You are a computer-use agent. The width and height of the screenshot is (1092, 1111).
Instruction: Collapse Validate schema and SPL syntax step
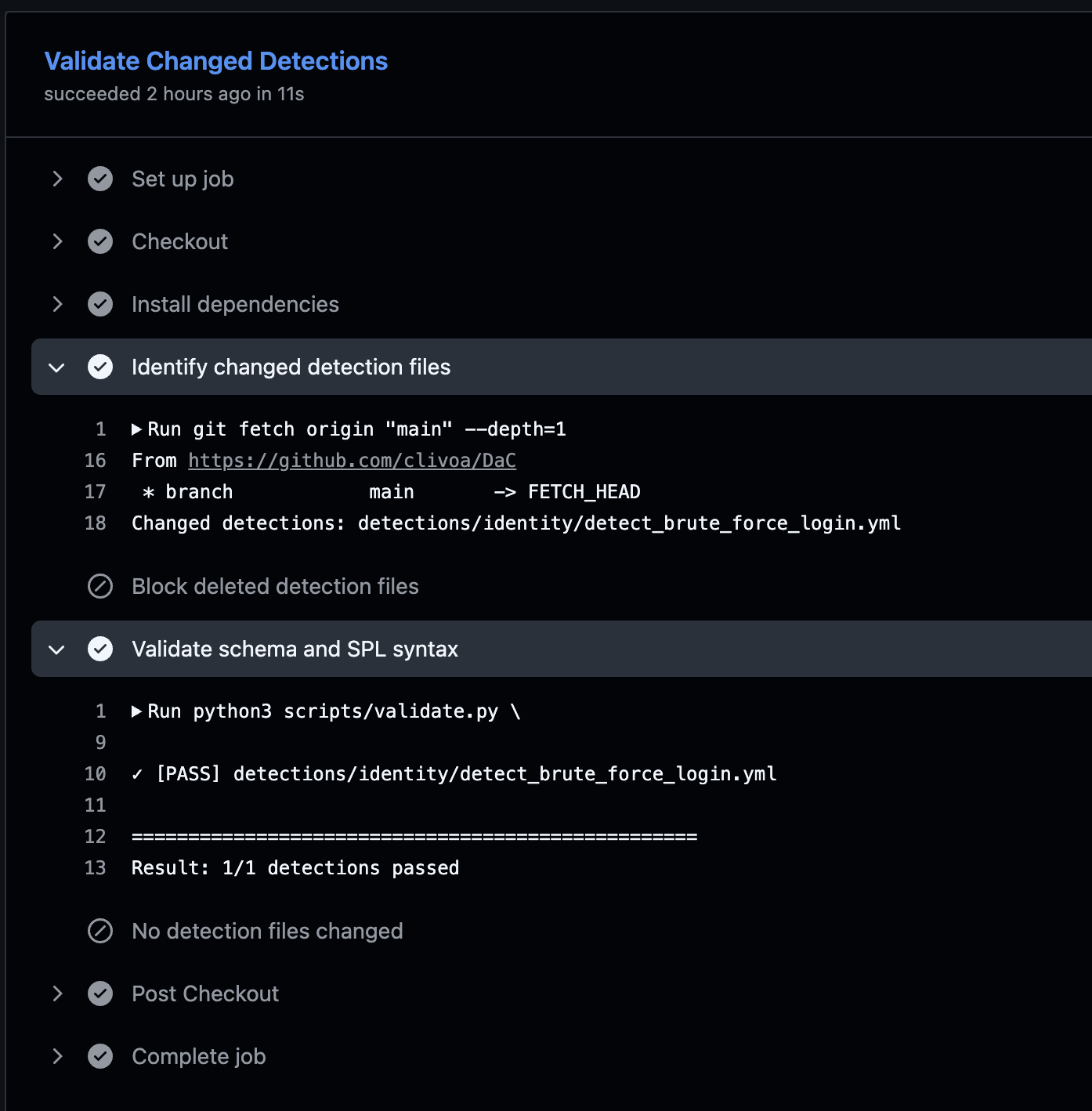(56, 649)
